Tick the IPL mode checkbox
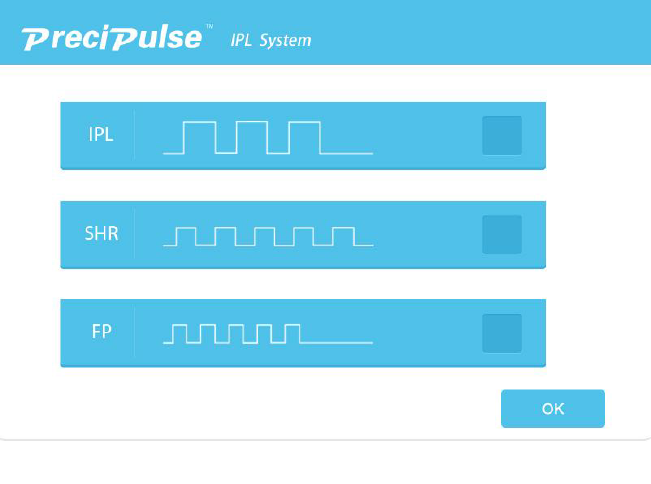 [502, 135]
